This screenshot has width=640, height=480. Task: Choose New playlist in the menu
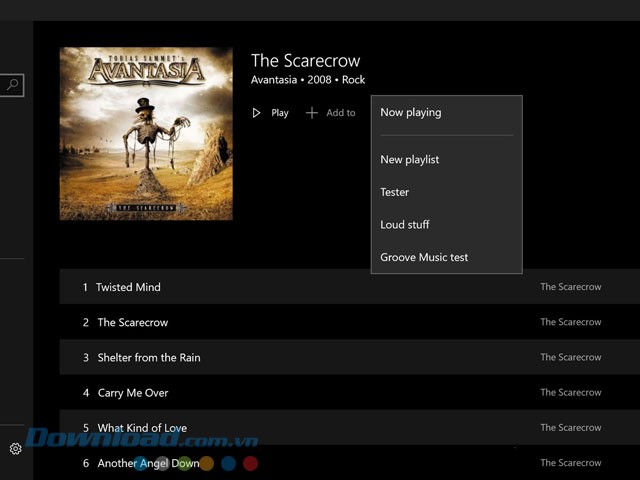click(x=409, y=160)
